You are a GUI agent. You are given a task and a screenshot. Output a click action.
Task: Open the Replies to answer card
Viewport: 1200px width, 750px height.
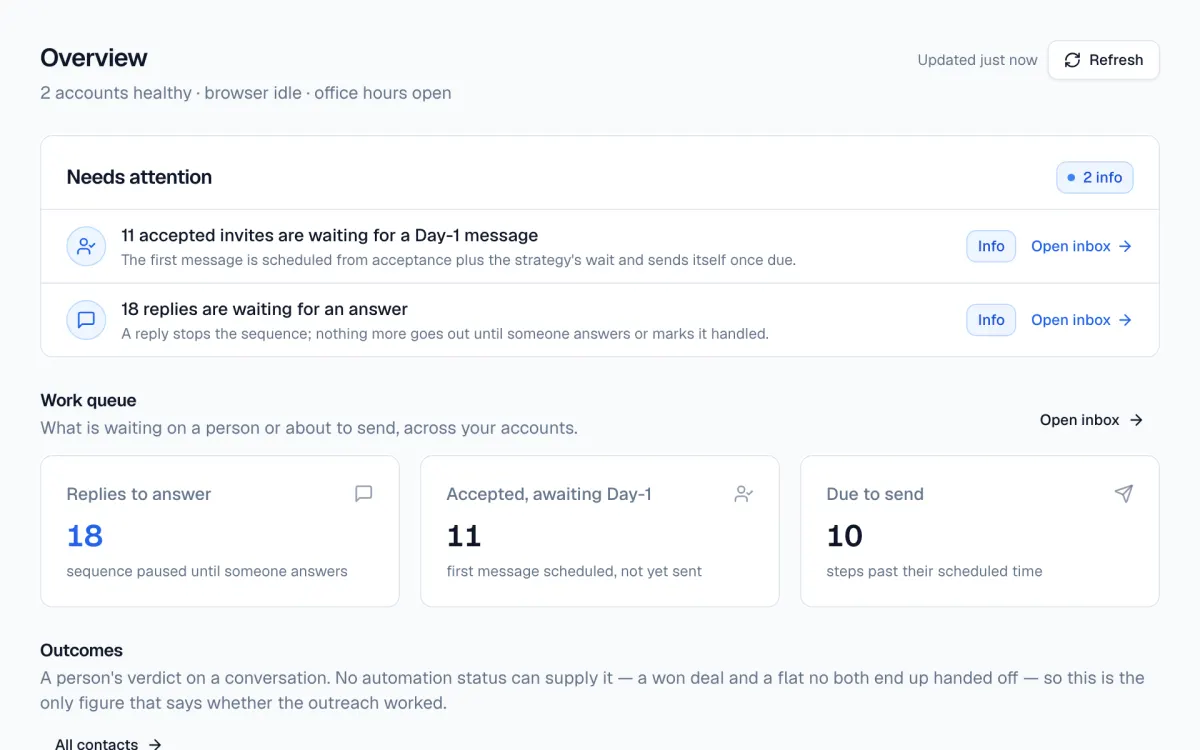point(220,531)
